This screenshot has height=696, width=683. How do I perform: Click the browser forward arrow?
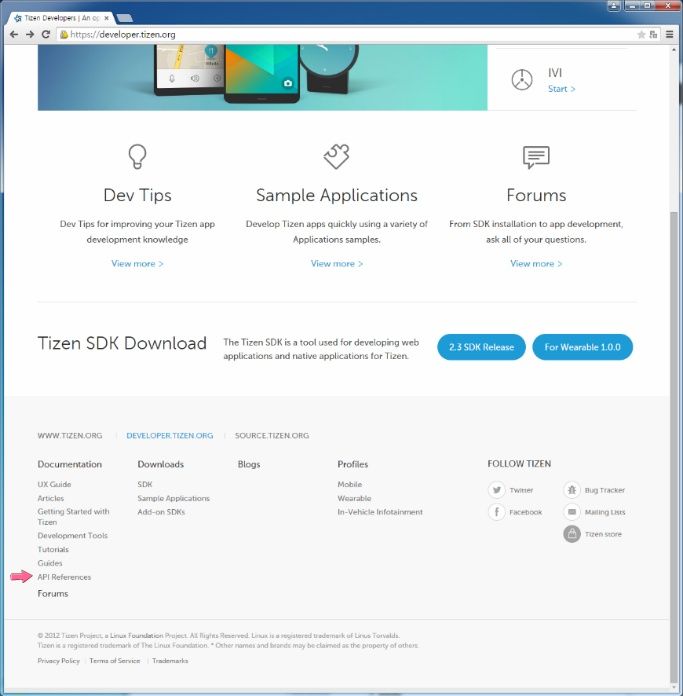[30, 34]
